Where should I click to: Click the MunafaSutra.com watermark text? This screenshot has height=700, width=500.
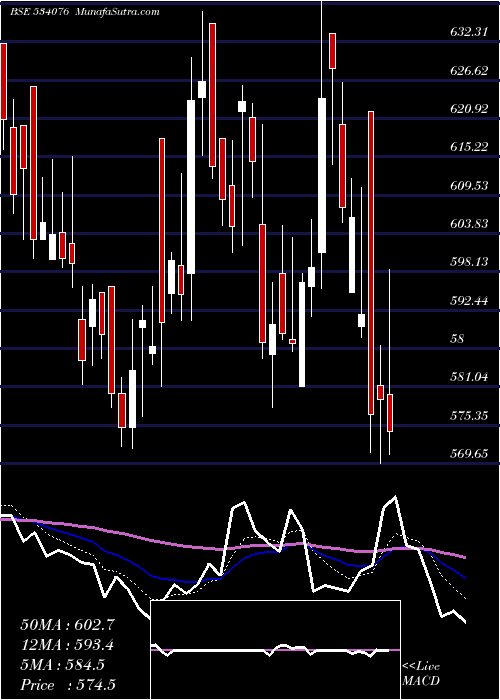(118, 12)
